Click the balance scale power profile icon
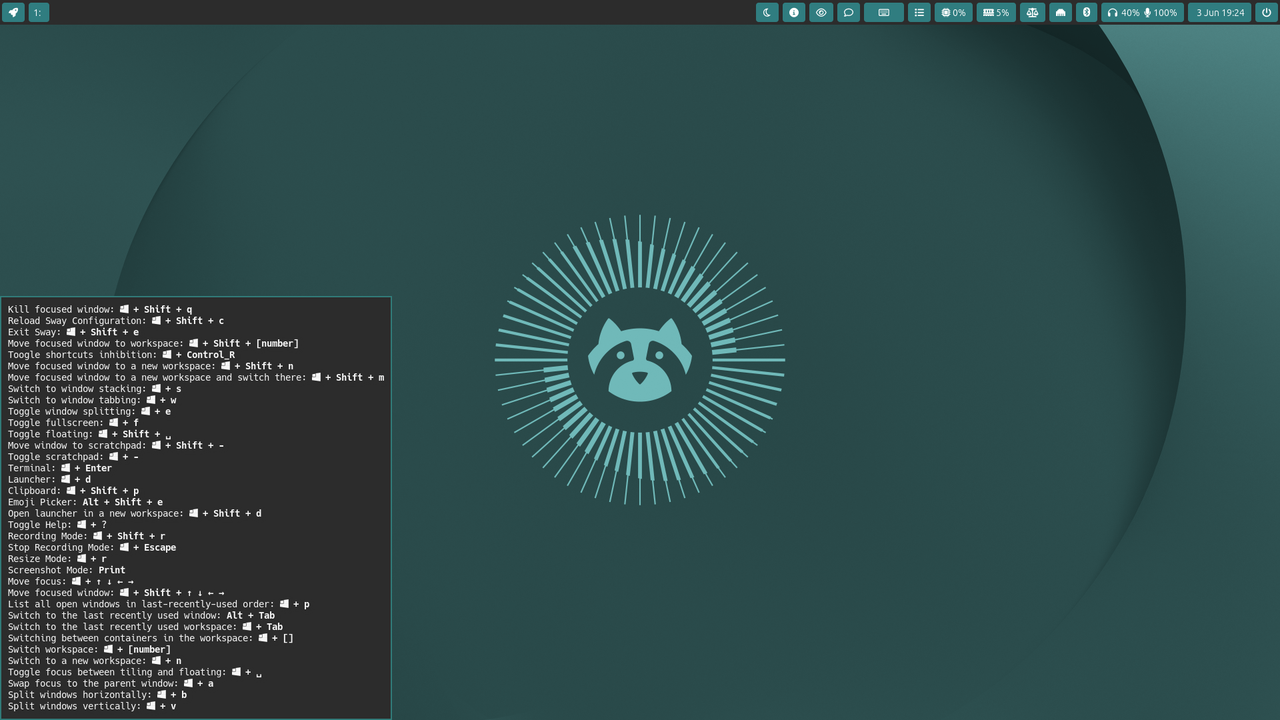 pos(1032,13)
